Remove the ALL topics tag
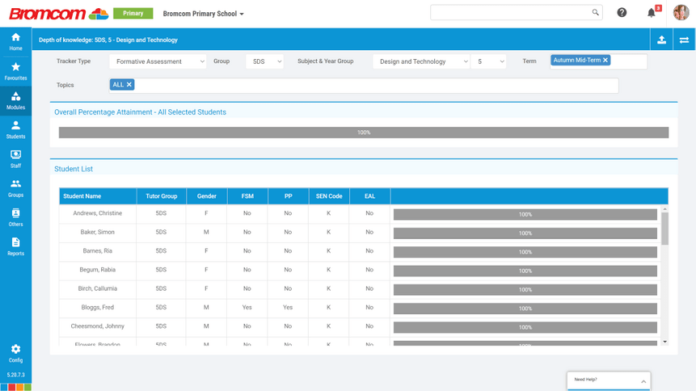The width and height of the screenshot is (696, 391). pos(129,85)
